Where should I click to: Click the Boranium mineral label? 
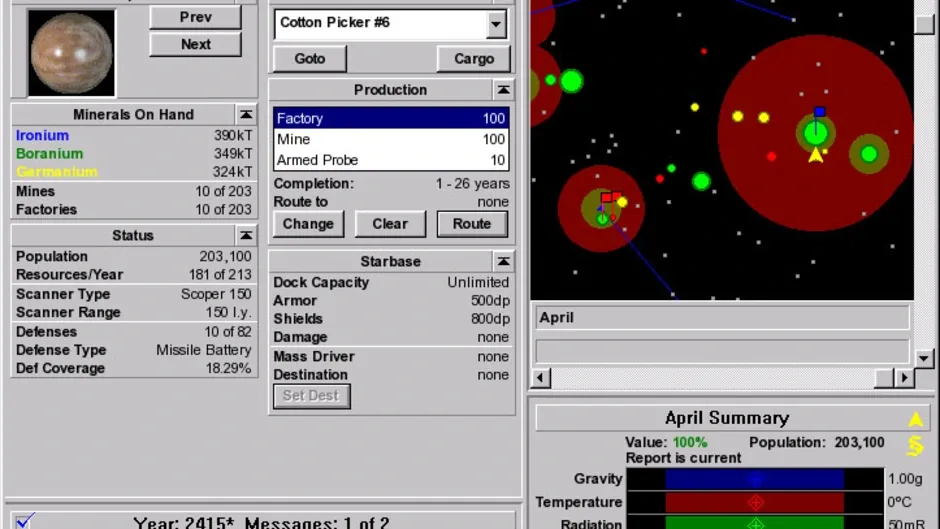click(49, 154)
